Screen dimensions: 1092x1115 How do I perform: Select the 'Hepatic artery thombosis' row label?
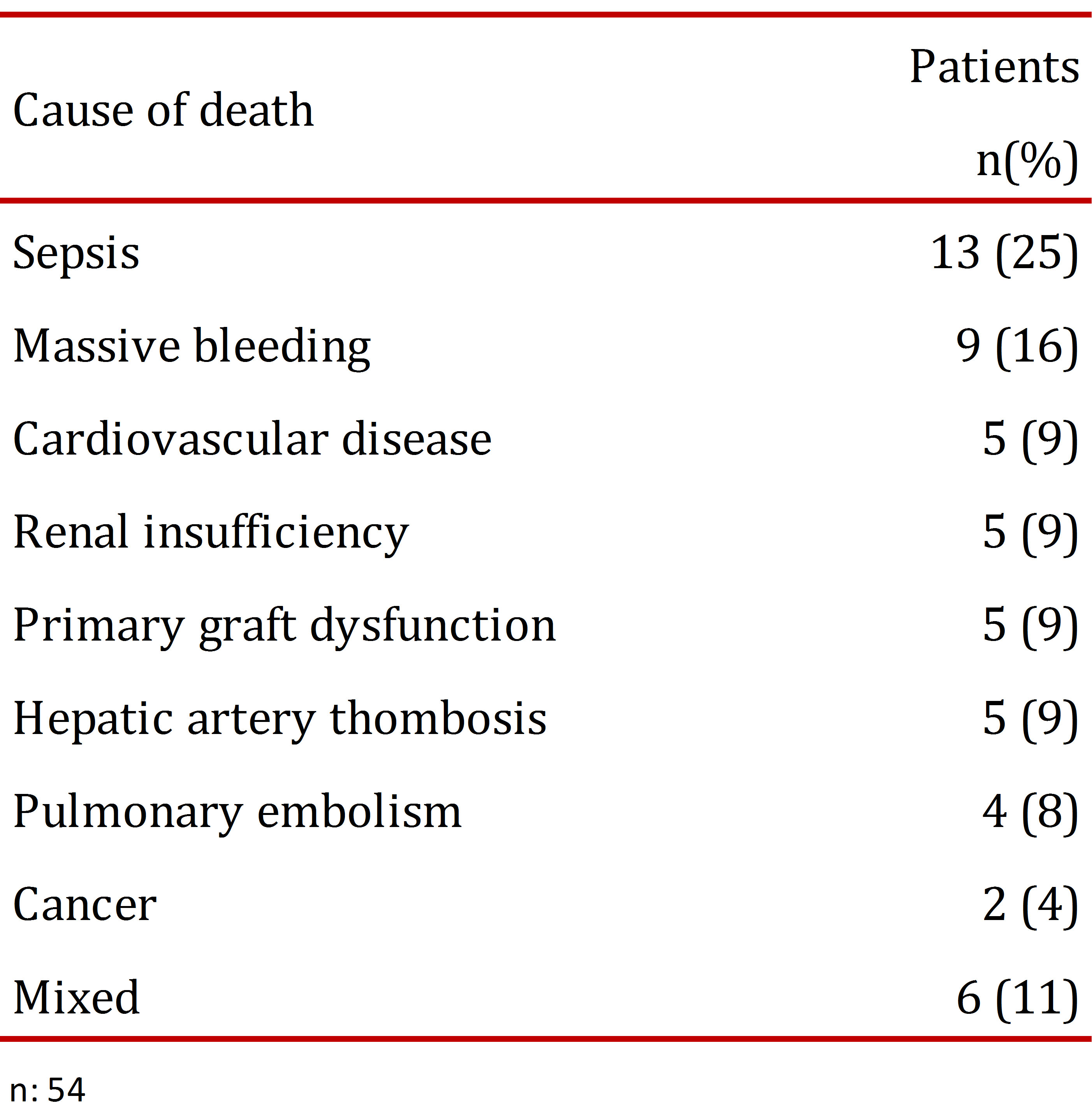(x=280, y=718)
